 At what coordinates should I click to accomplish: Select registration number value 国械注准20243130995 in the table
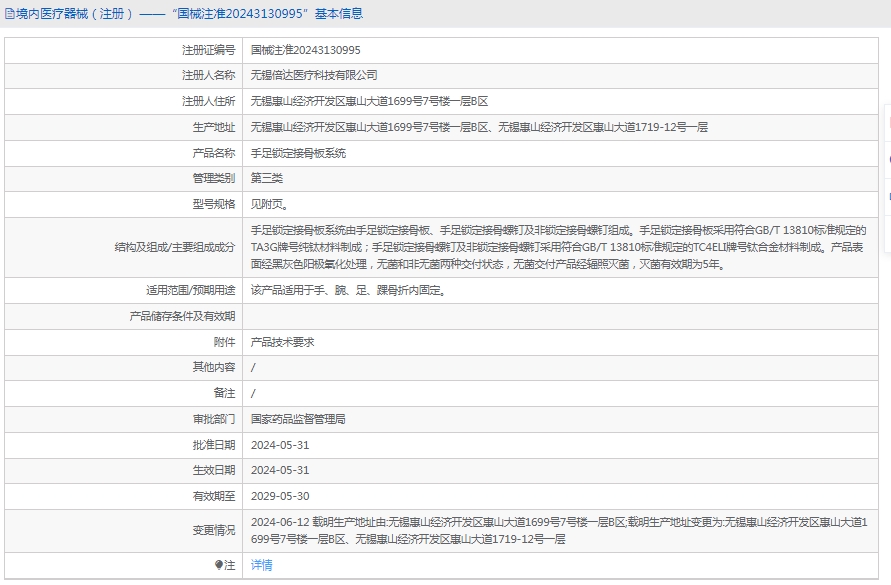coord(306,50)
